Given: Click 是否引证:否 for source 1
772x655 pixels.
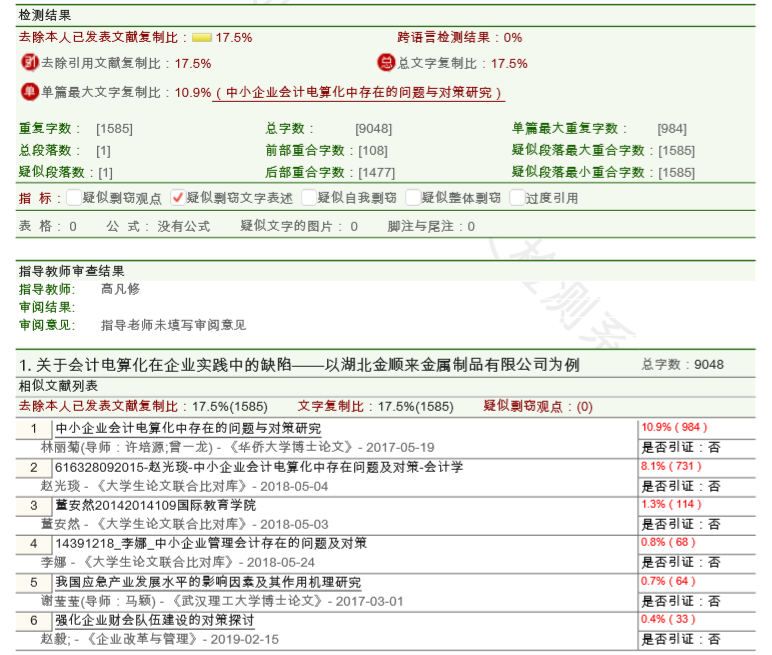Looking at the screenshot, I should [x=680, y=447].
